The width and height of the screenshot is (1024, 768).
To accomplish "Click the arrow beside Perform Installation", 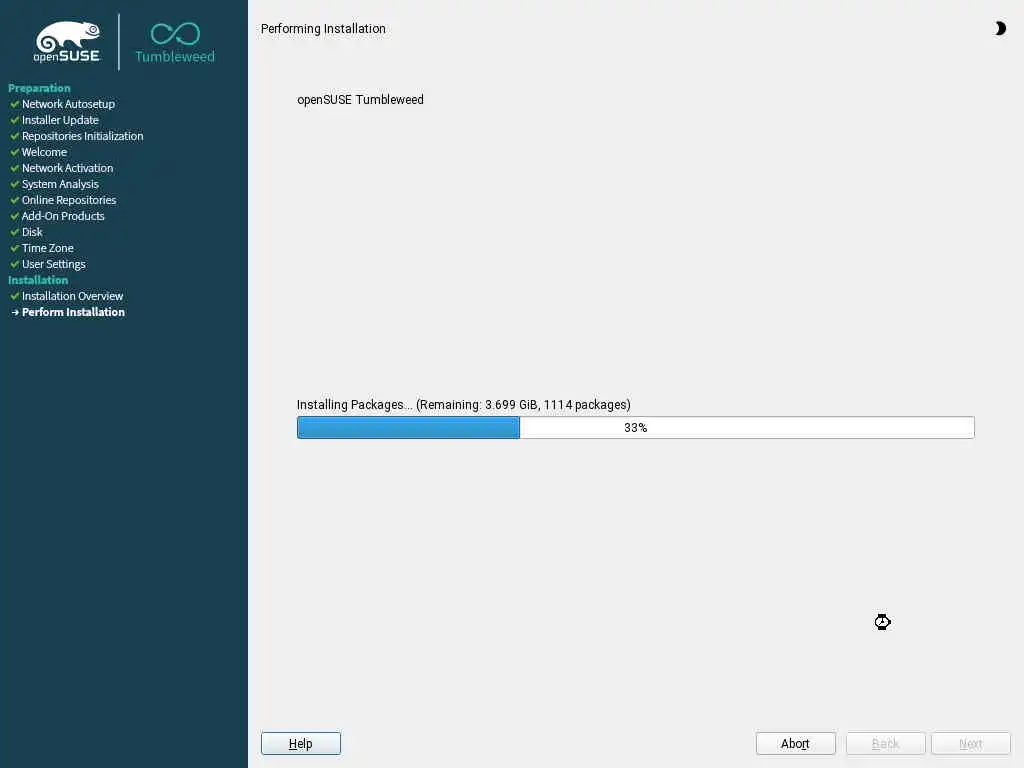I will coord(14,312).
